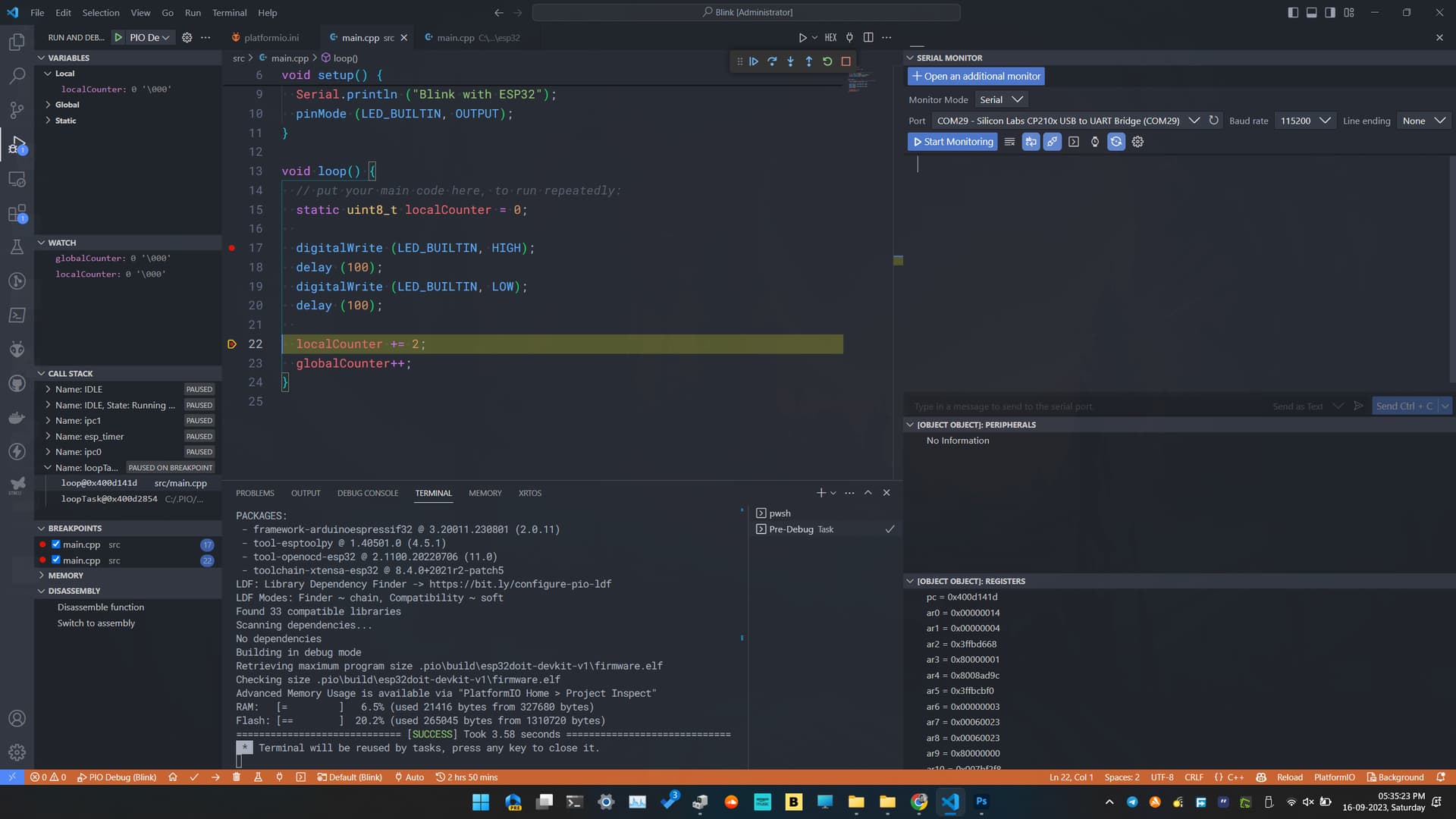The width and height of the screenshot is (1456, 819).
Task: Click the Step Into debug icon
Action: (x=790, y=61)
